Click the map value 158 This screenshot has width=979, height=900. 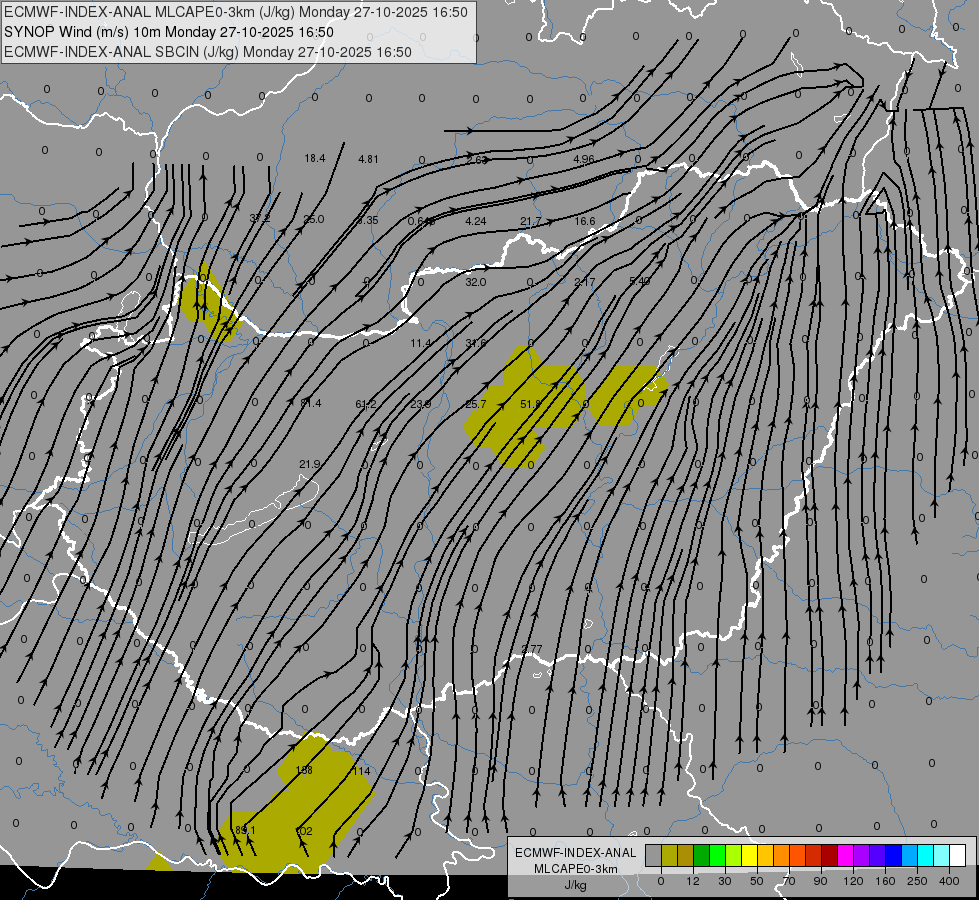pos(303,770)
